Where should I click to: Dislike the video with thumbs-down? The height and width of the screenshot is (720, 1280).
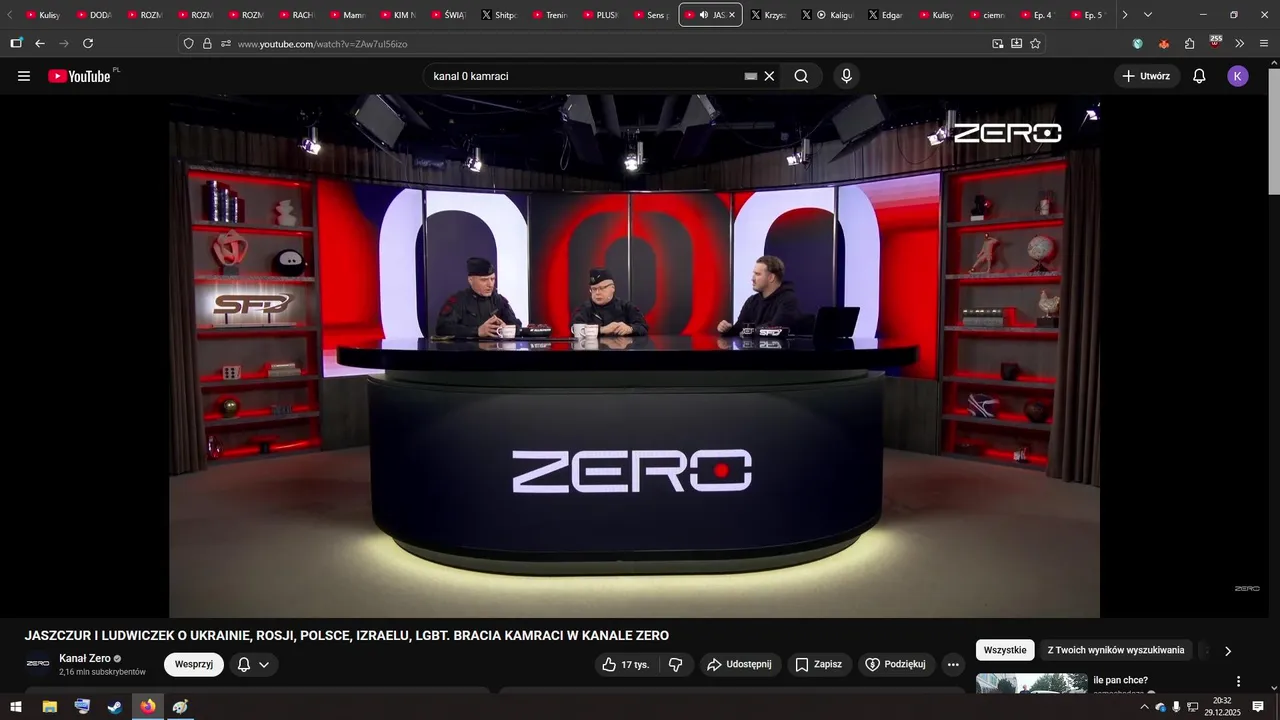tap(676, 664)
